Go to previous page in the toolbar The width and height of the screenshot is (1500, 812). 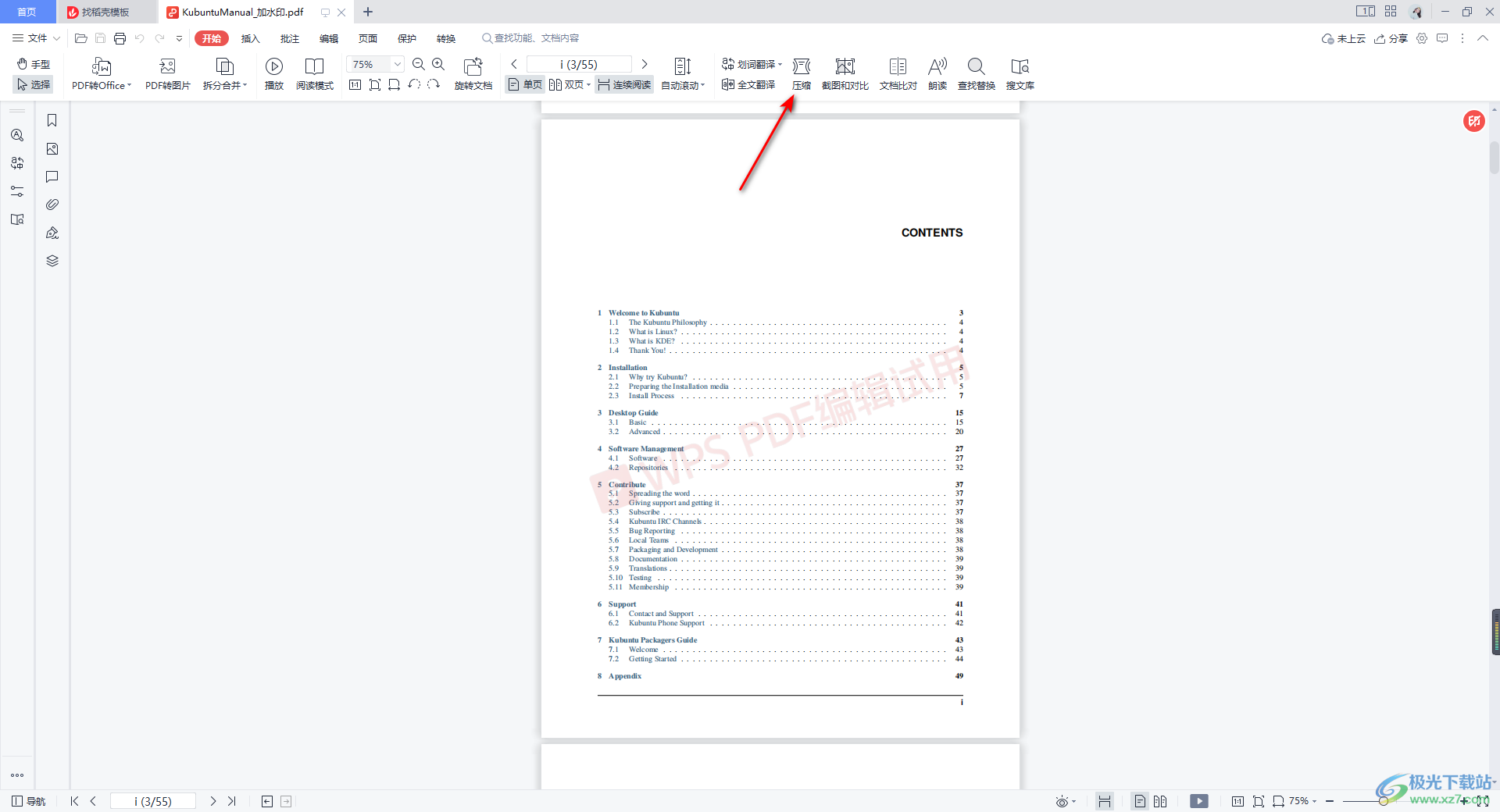(x=514, y=64)
